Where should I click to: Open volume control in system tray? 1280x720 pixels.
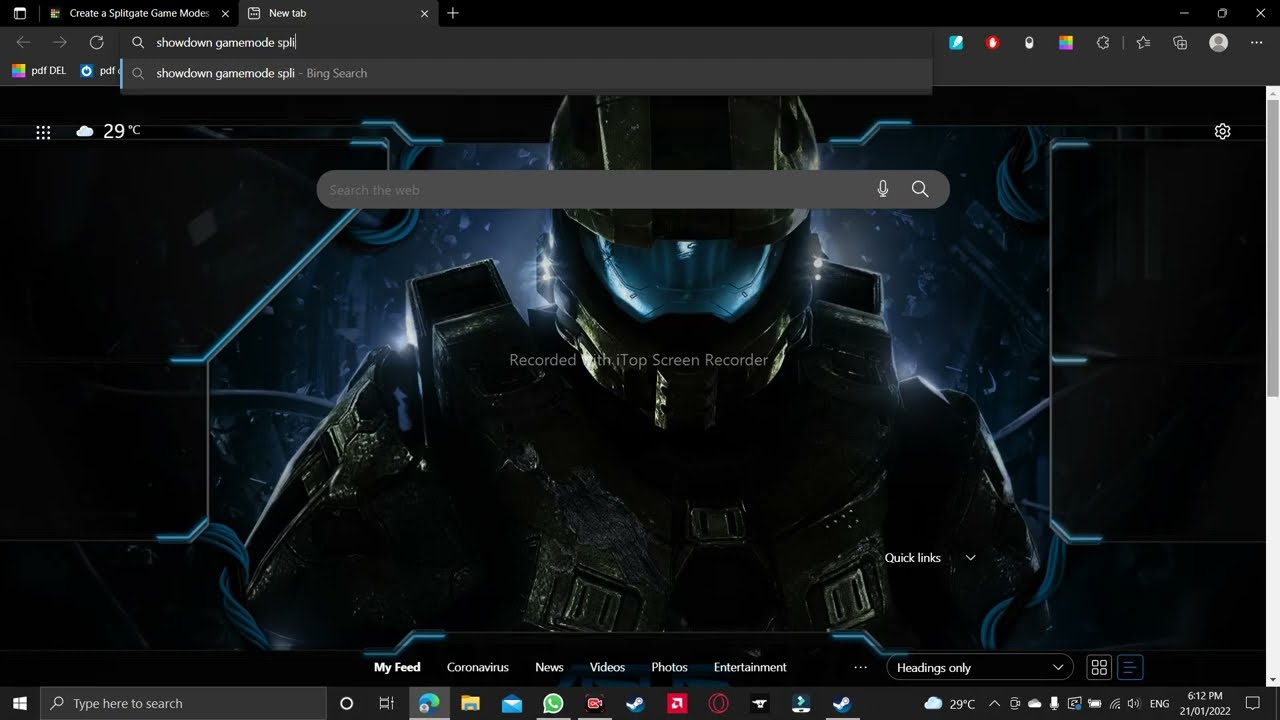coord(1133,703)
